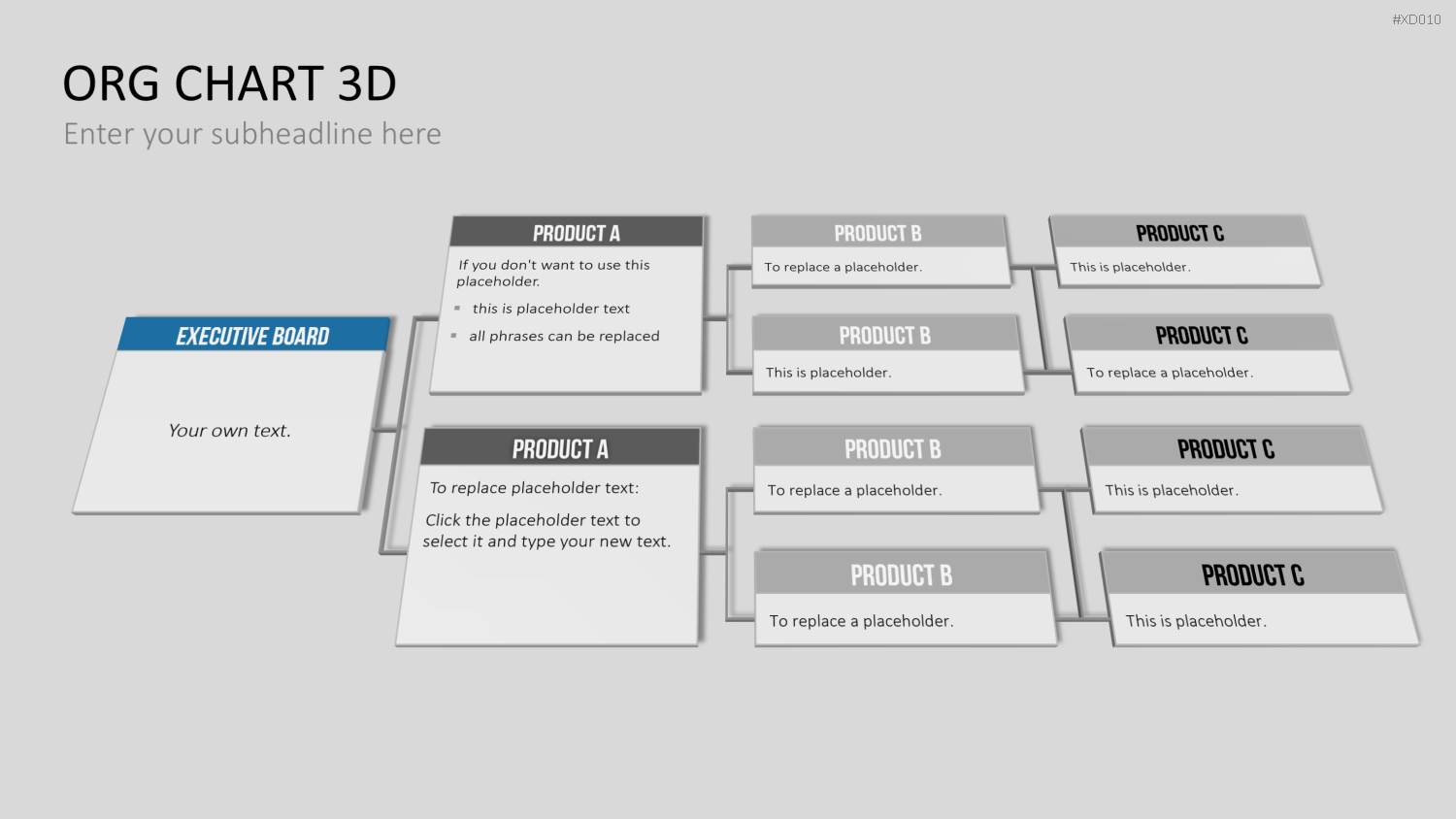Screen dimensions: 1456x819
Task: Select the bullet "all phrases can be replaced"
Action: [564, 336]
